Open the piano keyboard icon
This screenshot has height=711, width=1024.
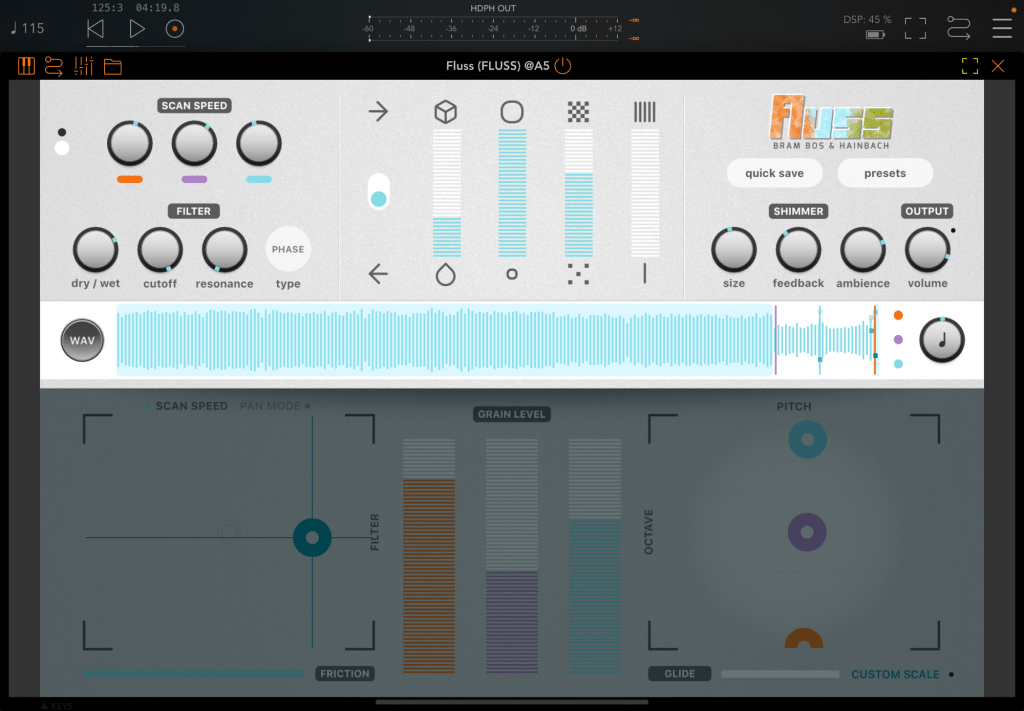tap(27, 67)
